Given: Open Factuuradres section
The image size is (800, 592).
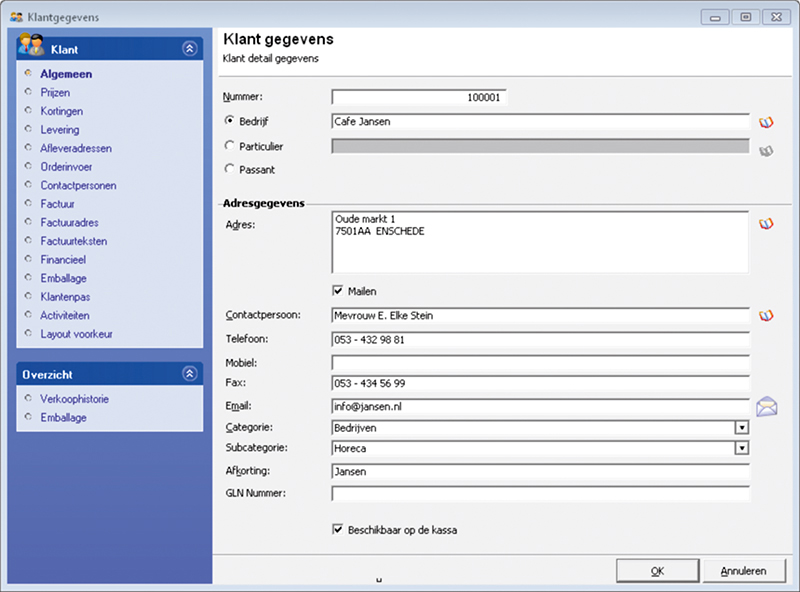Looking at the screenshot, I should tap(69, 223).
